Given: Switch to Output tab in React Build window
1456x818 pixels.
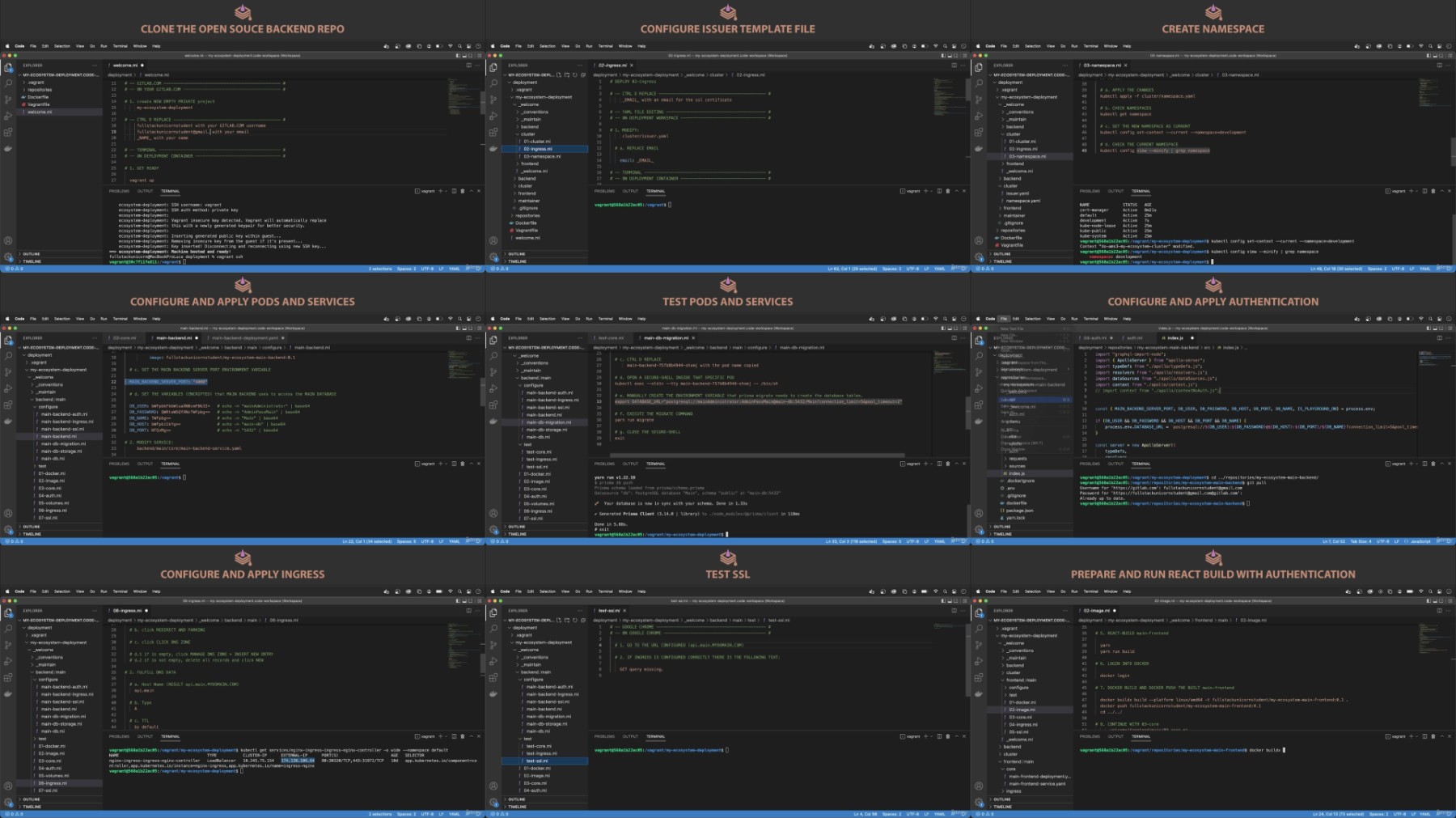Looking at the screenshot, I should 1115,736.
